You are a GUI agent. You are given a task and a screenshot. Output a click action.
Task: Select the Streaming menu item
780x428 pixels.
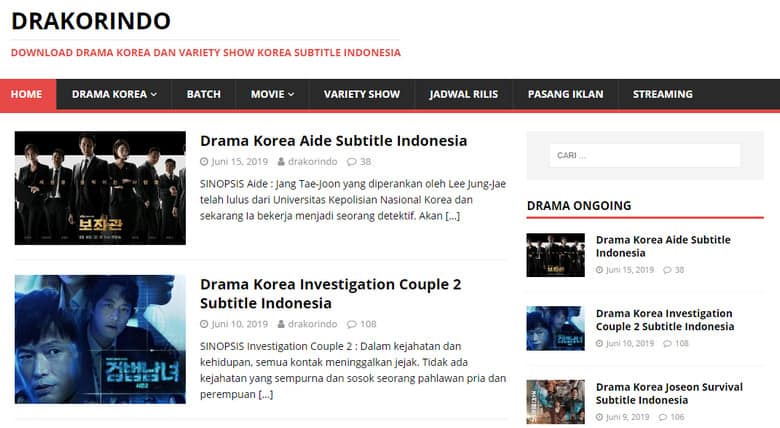[x=662, y=94]
